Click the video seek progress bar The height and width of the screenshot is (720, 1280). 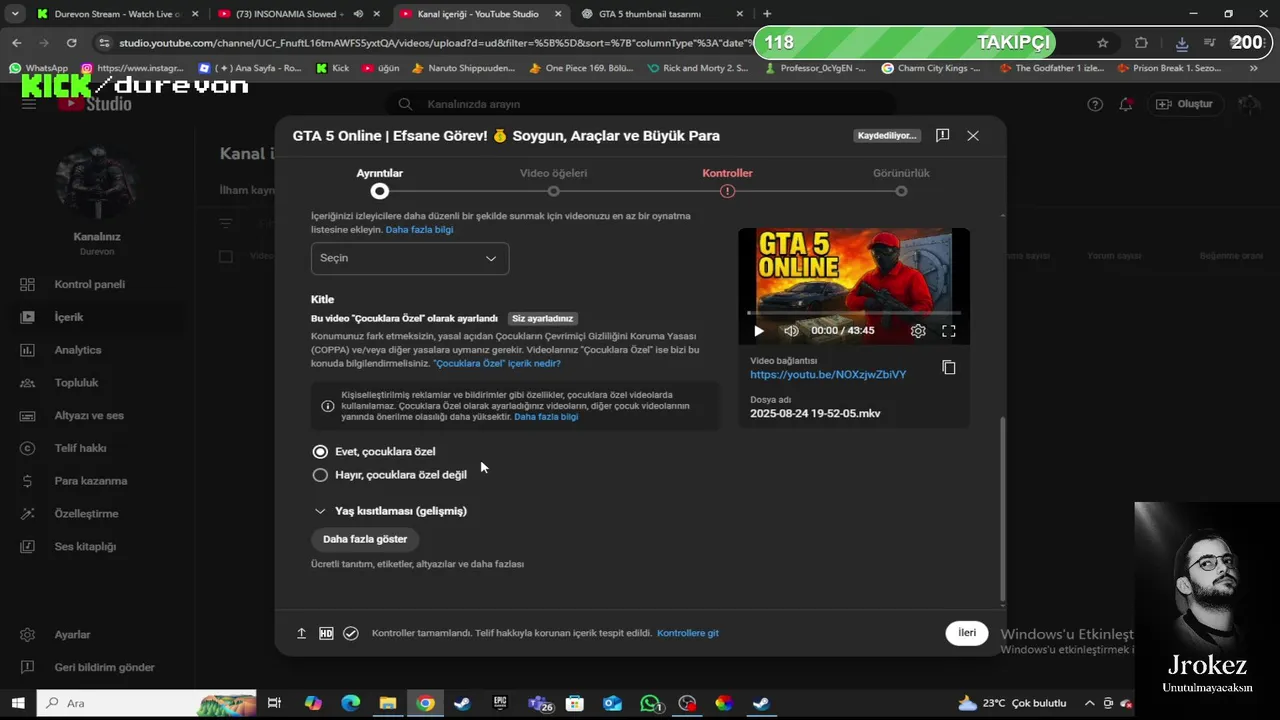(854, 313)
